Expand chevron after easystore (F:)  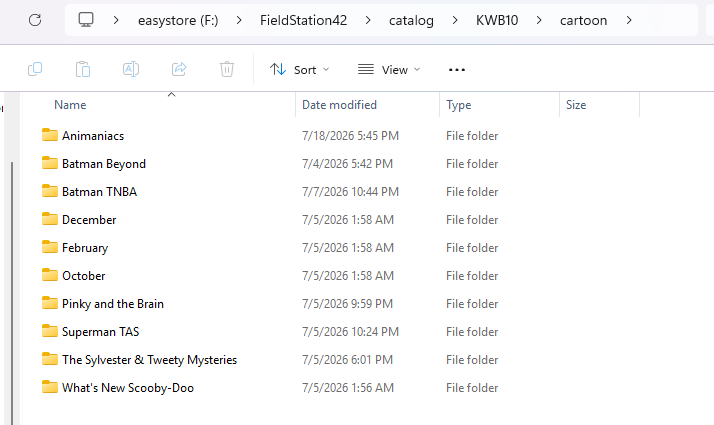(239, 20)
